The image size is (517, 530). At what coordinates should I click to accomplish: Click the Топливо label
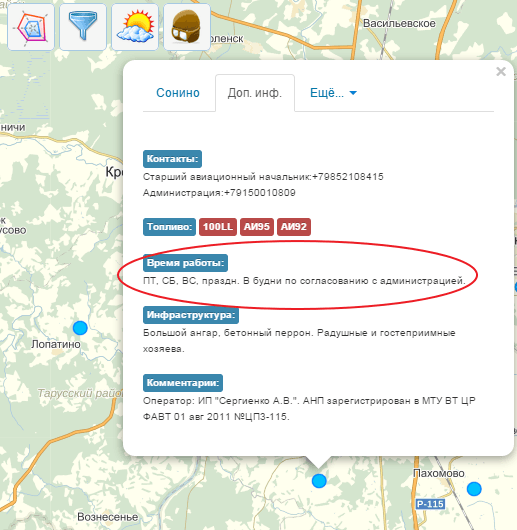click(x=169, y=226)
